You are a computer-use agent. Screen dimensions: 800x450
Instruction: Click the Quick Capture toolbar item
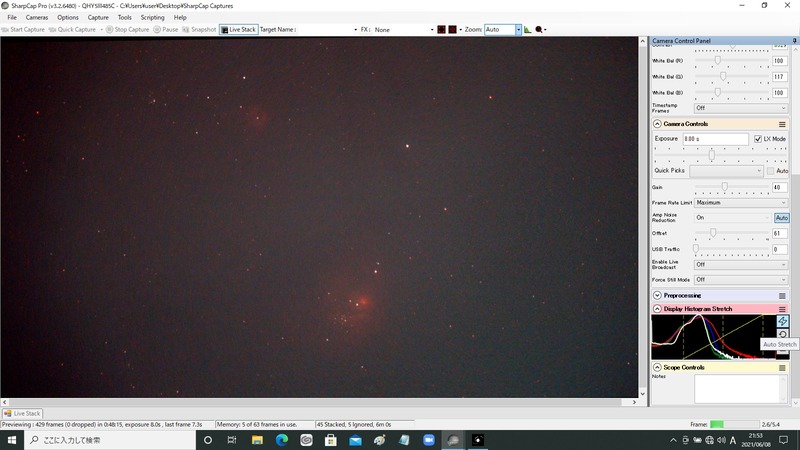(72, 30)
